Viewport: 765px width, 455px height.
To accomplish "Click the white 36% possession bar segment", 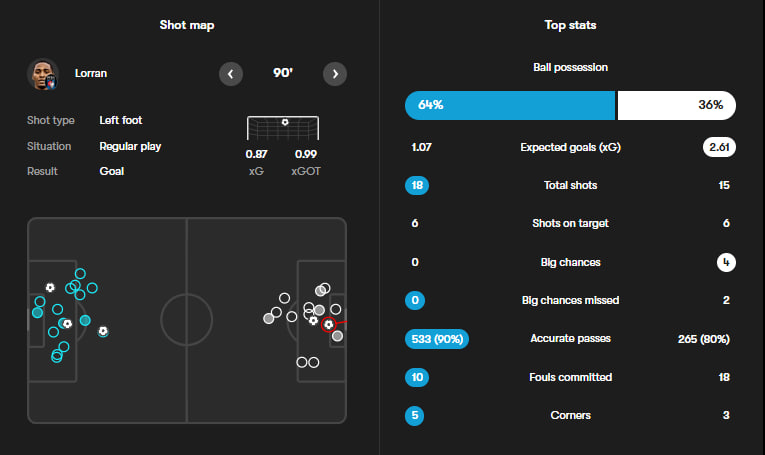I will pos(676,105).
